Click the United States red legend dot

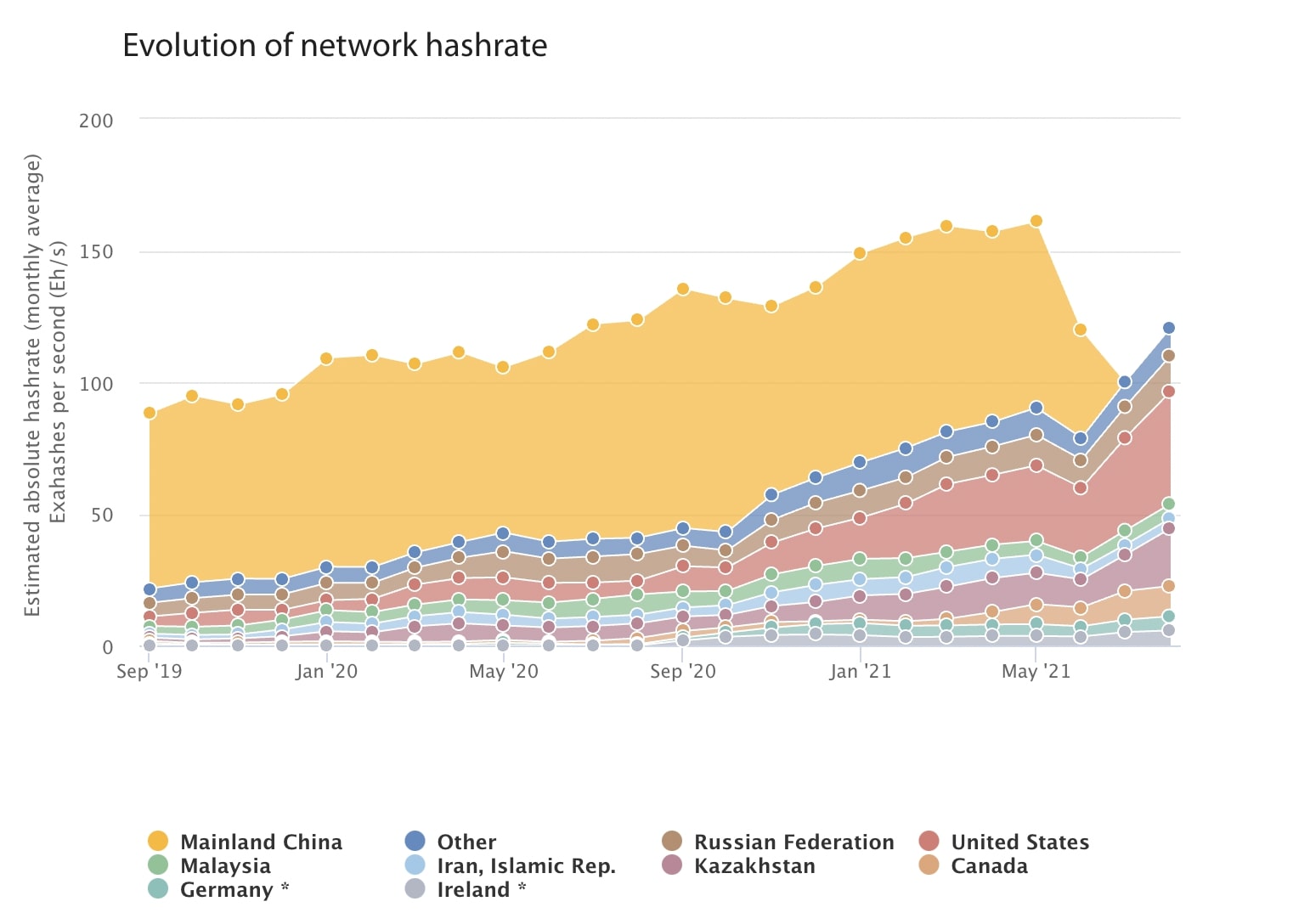coord(930,842)
